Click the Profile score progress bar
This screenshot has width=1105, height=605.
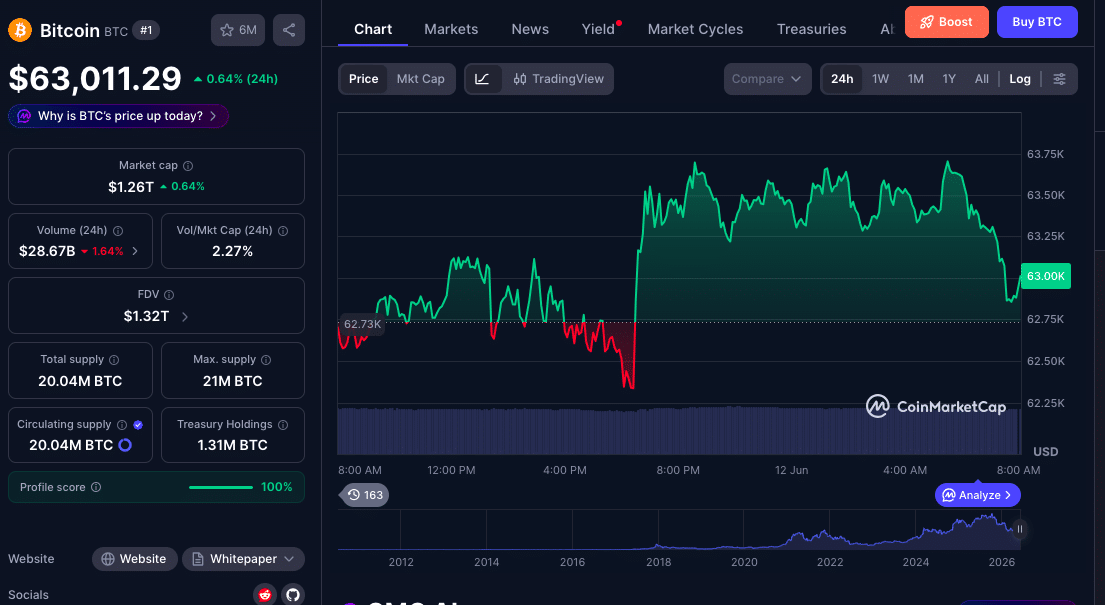pos(221,487)
